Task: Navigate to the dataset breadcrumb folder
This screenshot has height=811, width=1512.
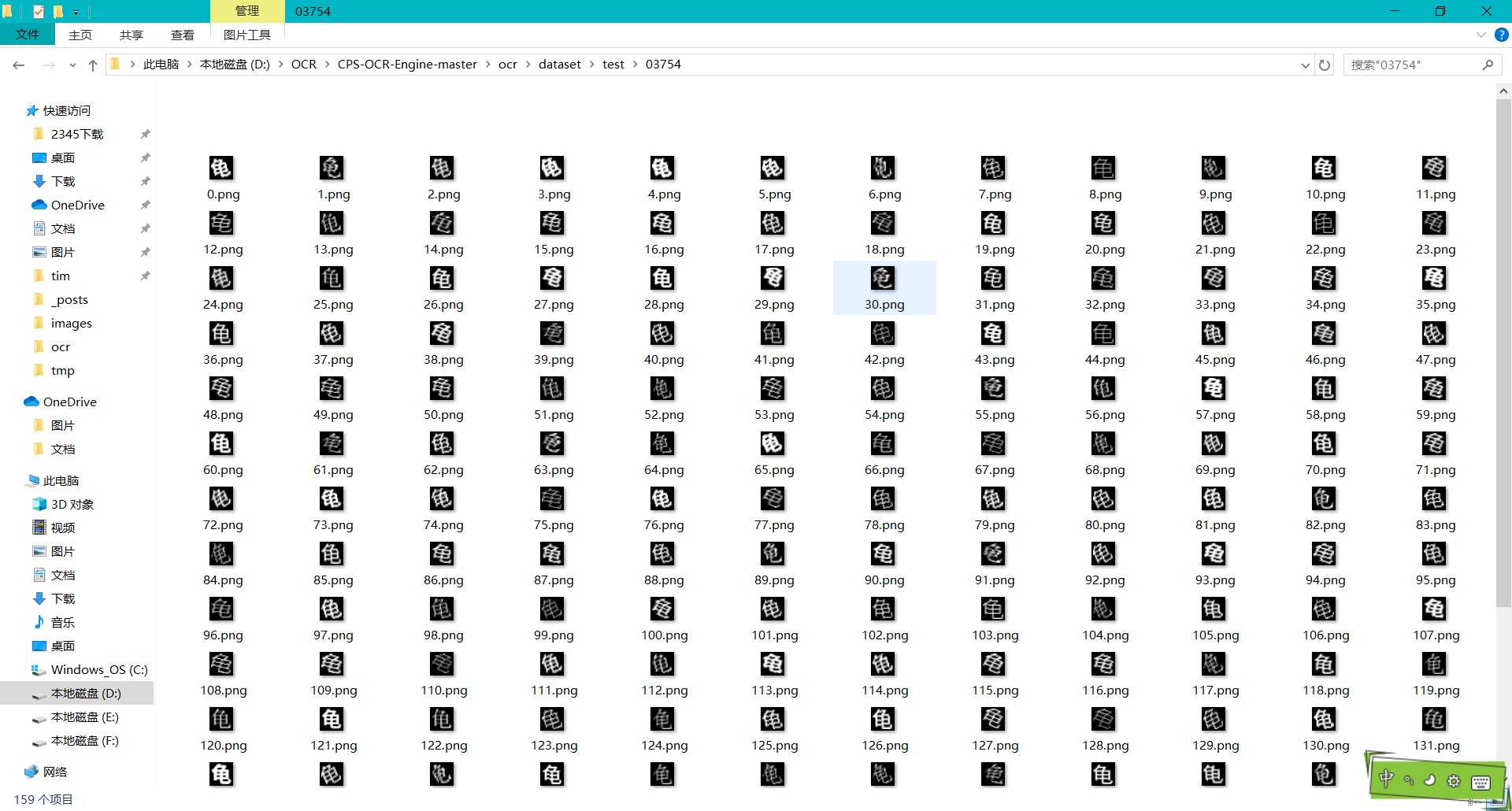Action: pyautogui.click(x=559, y=65)
